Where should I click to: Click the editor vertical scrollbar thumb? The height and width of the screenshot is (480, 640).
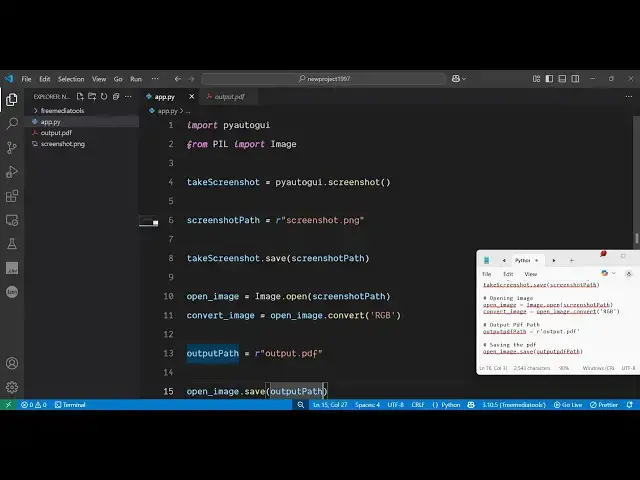637,238
